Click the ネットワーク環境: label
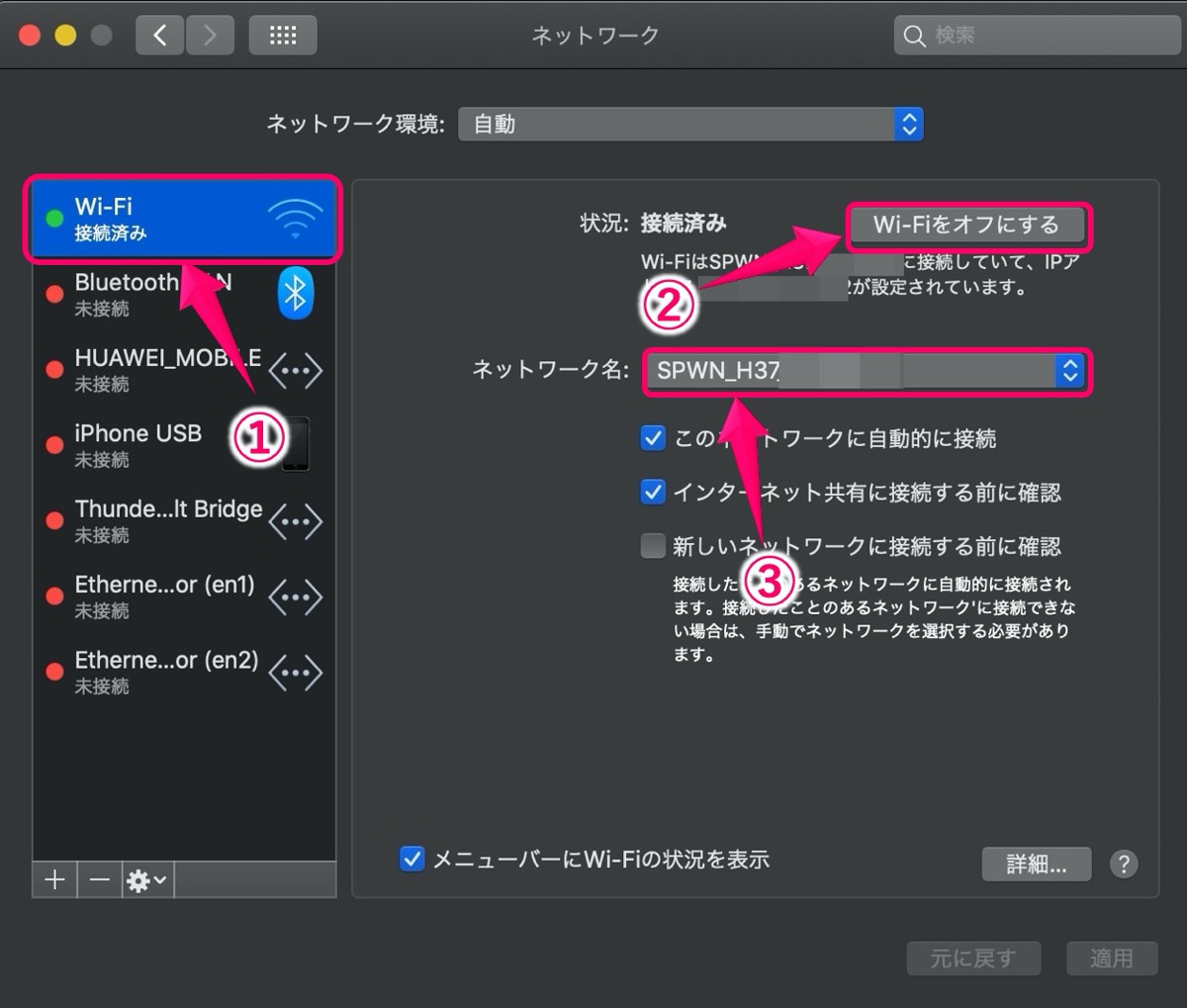The image size is (1187, 1008). (x=356, y=125)
